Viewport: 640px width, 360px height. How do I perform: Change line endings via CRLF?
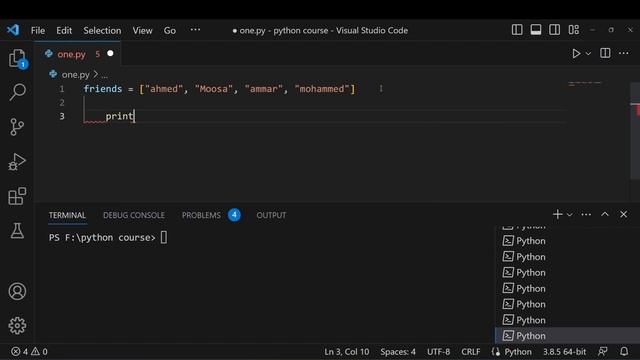point(471,352)
